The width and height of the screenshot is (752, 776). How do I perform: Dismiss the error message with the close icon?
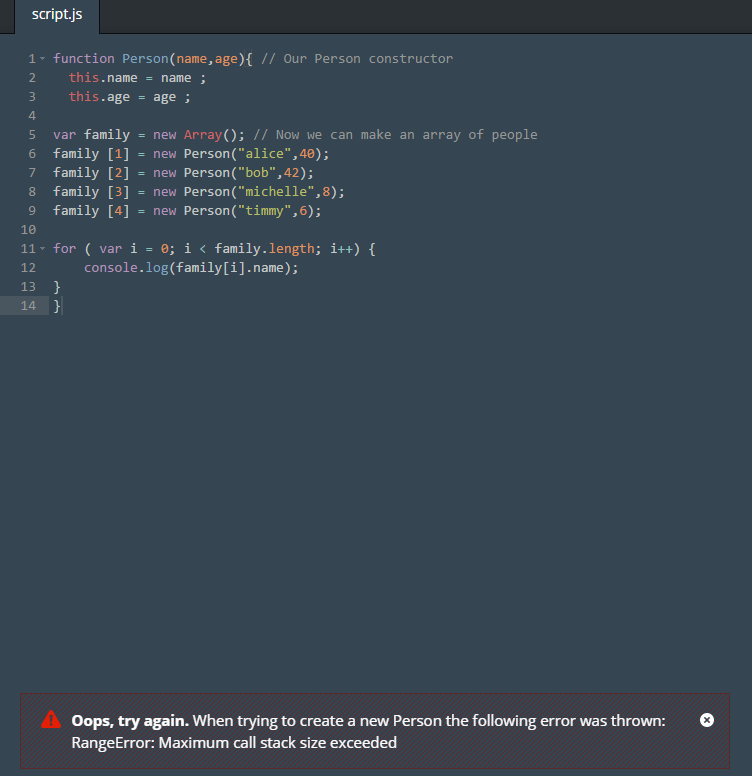pos(707,720)
